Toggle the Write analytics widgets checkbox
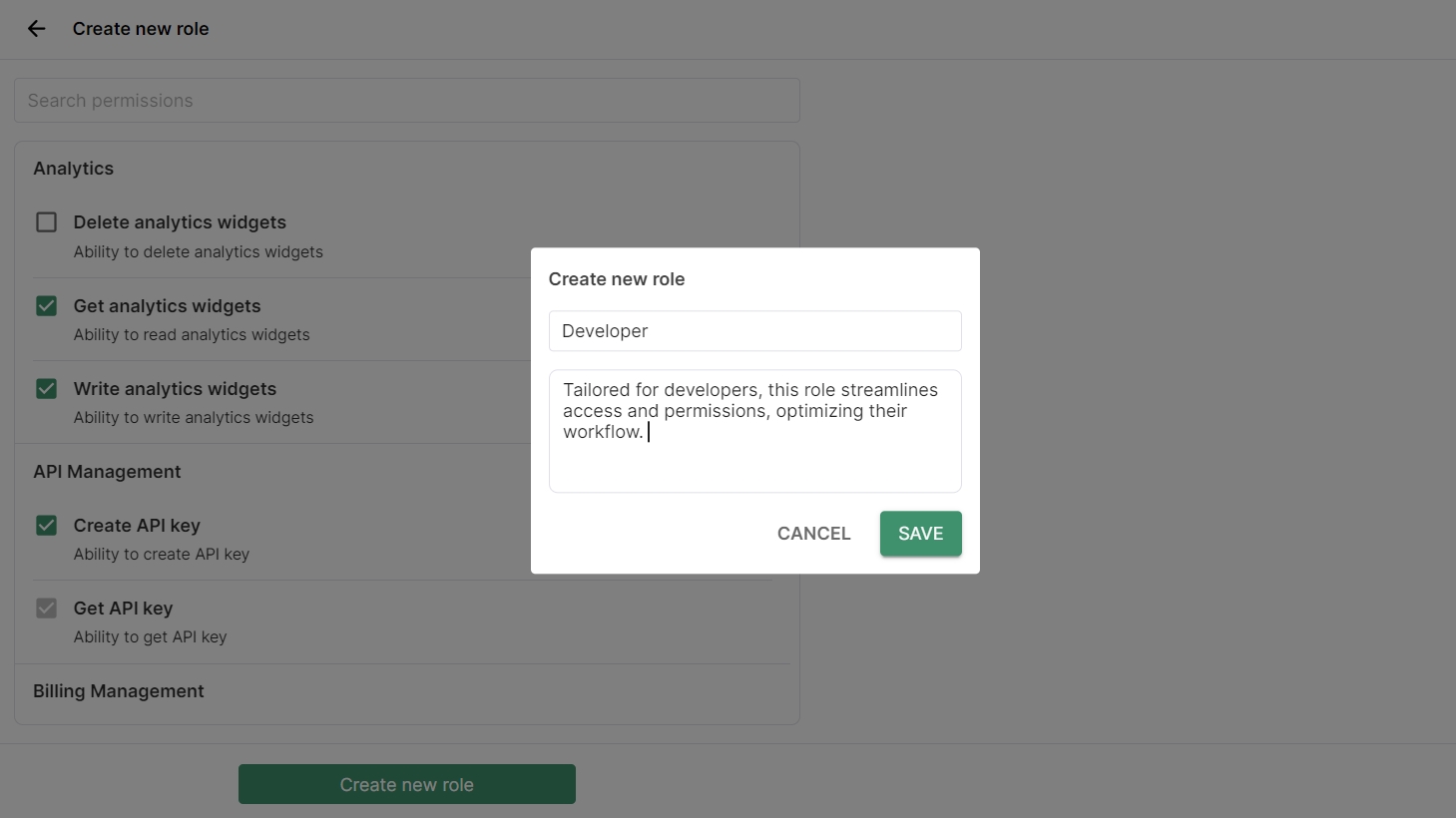This screenshot has height=818, width=1456. (47, 389)
